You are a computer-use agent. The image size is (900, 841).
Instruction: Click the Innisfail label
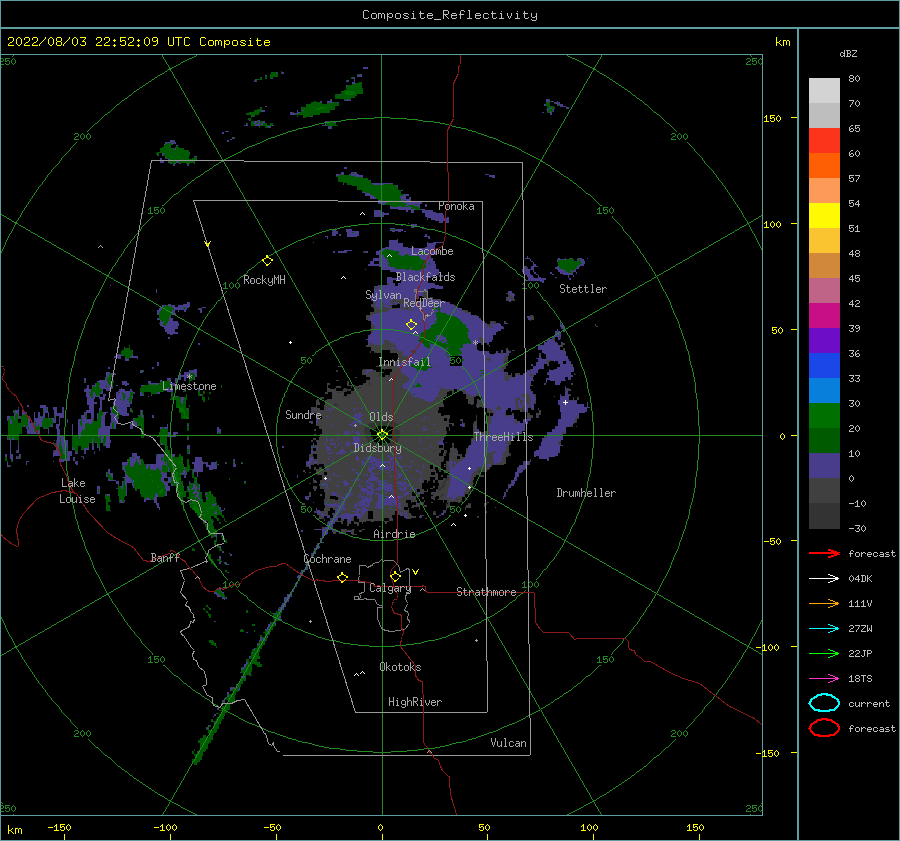pyautogui.click(x=404, y=362)
